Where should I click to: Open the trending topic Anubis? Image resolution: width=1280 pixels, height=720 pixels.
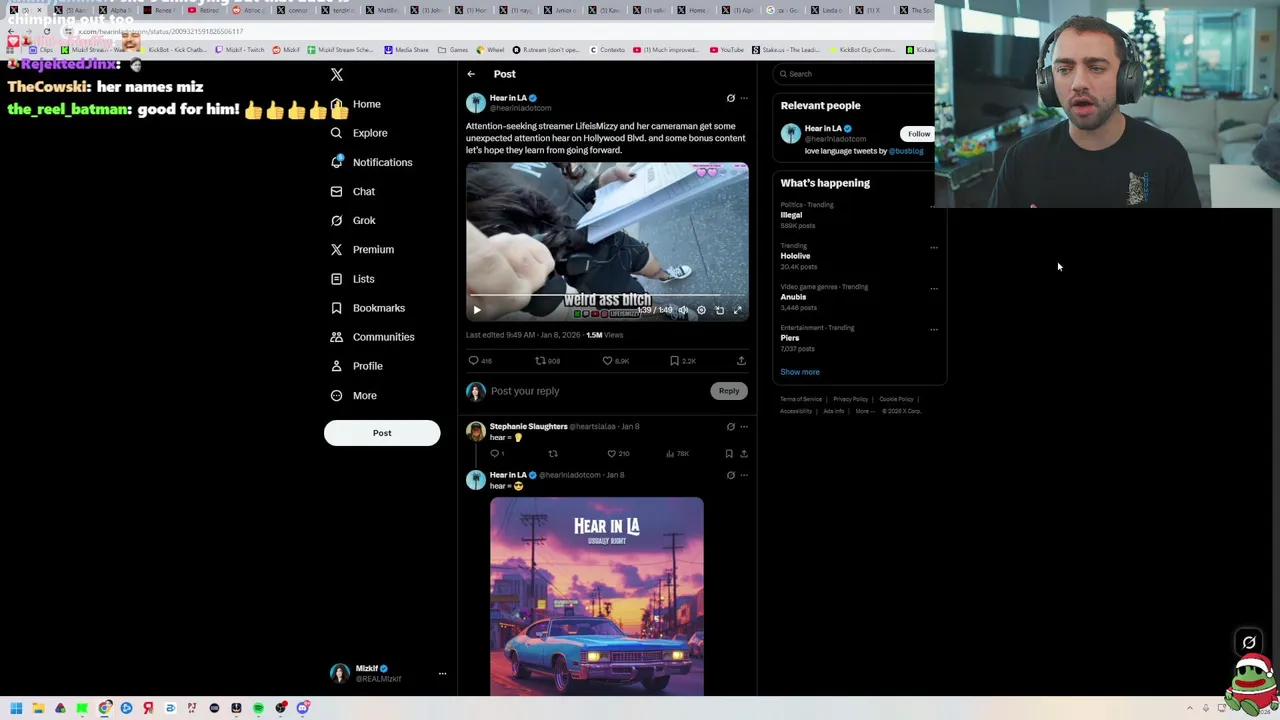pyautogui.click(x=793, y=297)
